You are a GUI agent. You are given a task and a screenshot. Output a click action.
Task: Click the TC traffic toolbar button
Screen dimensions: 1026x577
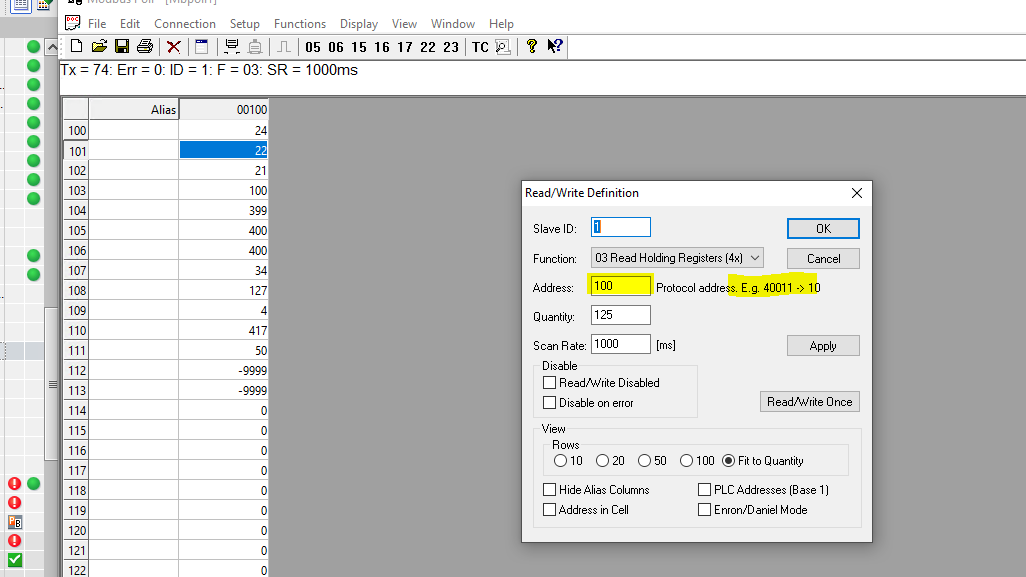[480, 47]
